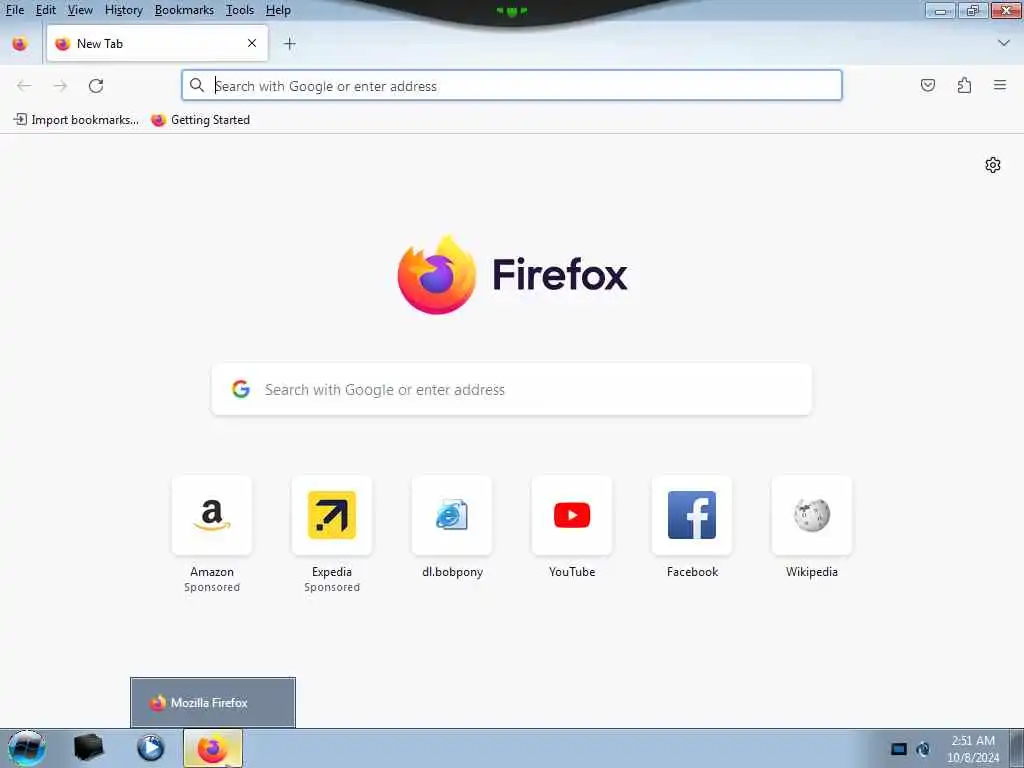Image resolution: width=1024 pixels, height=768 pixels.
Task: Click the Mozilla Firefox taskbar preview
Action: 213,703
